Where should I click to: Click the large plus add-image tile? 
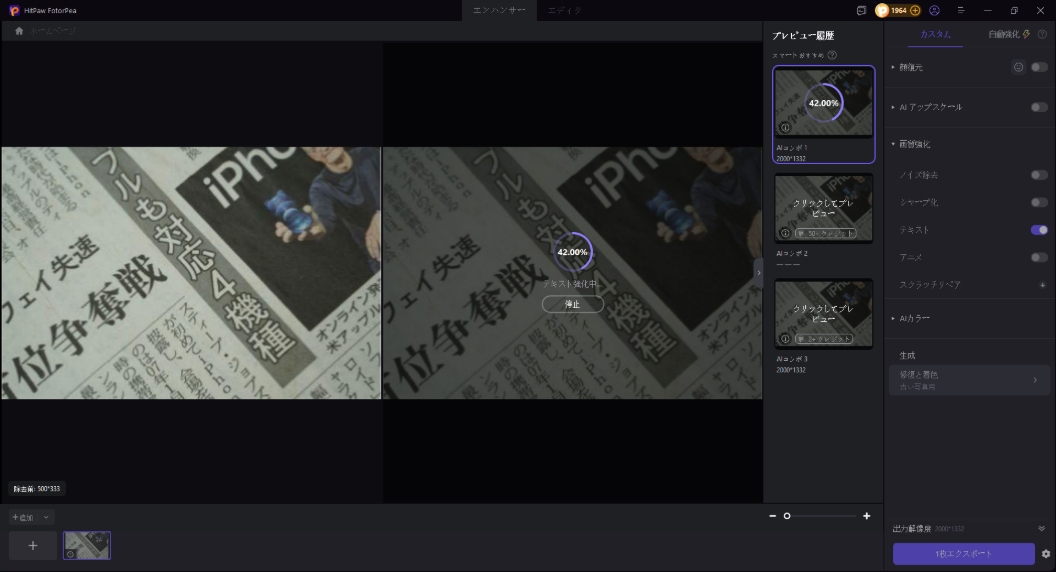pyautogui.click(x=33, y=546)
